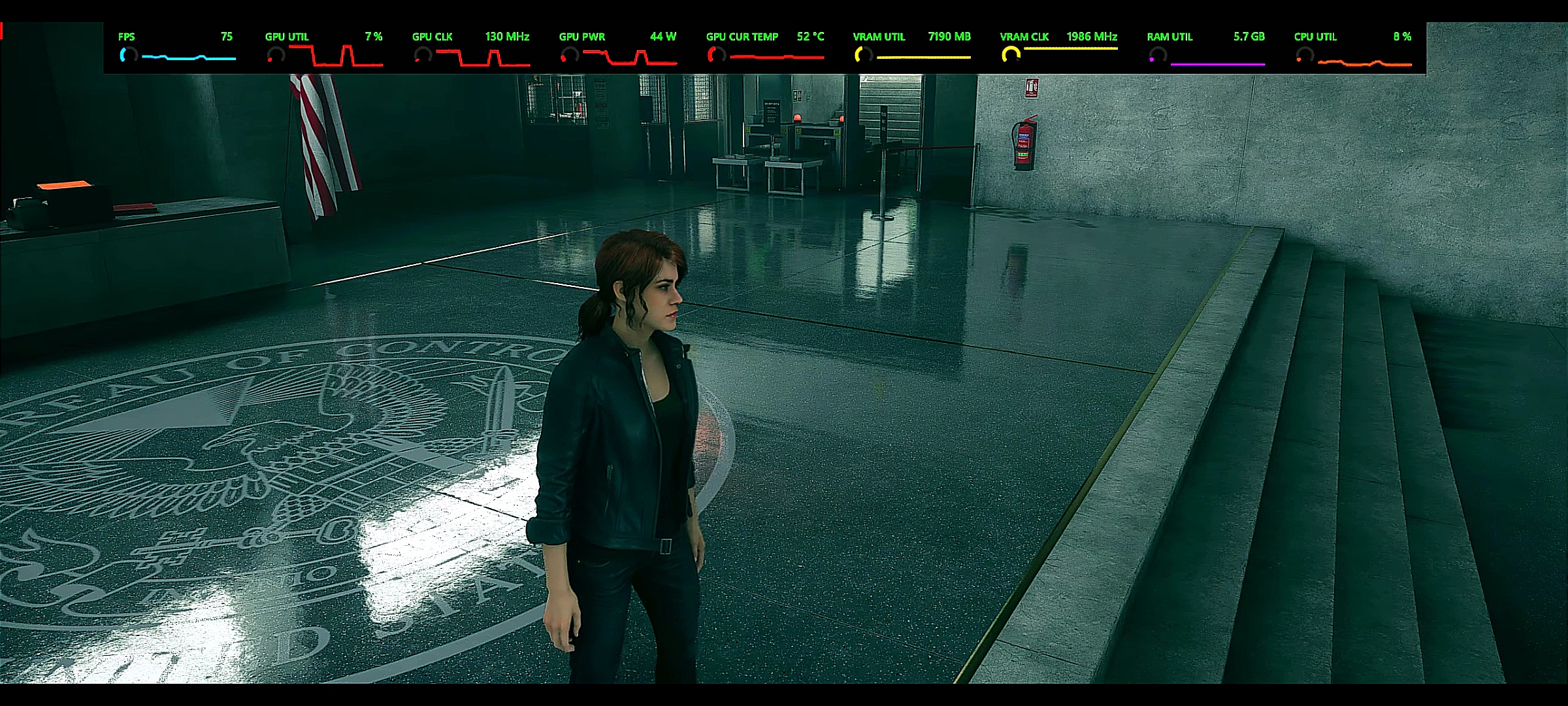Click the CPU UTIL gauge ring icon
This screenshot has width=1568, height=706.
pyautogui.click(x=1304, y=56)
